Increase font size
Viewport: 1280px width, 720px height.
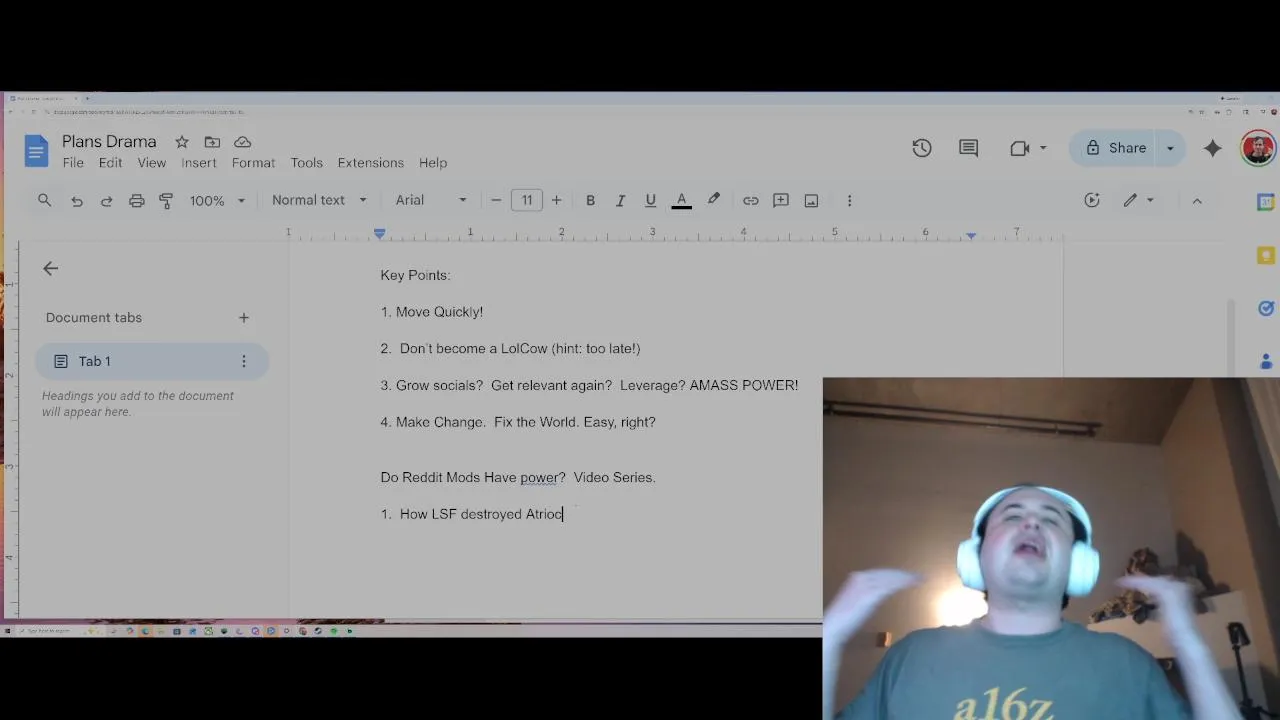pyautogui.click(x=557, y=201)
